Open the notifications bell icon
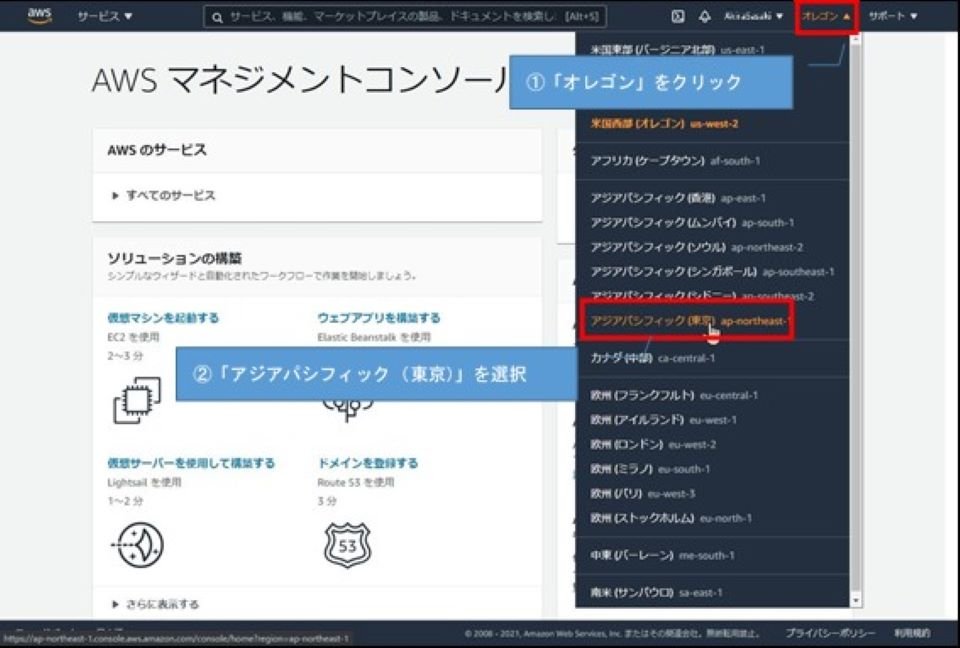960x648 pixels. [x=705, y=17]
